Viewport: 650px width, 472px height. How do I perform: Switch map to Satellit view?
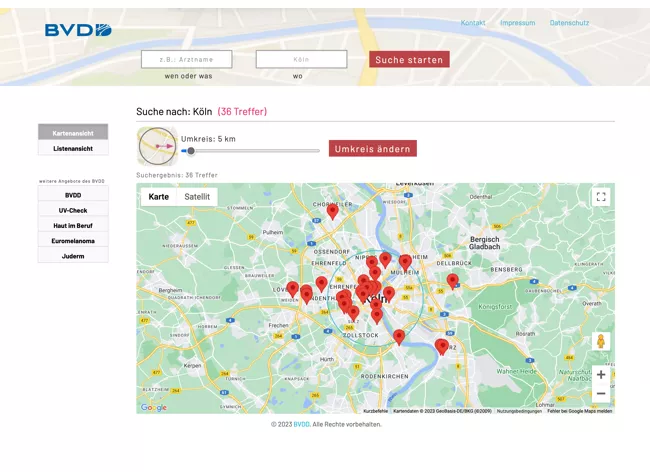coord(197,197)
